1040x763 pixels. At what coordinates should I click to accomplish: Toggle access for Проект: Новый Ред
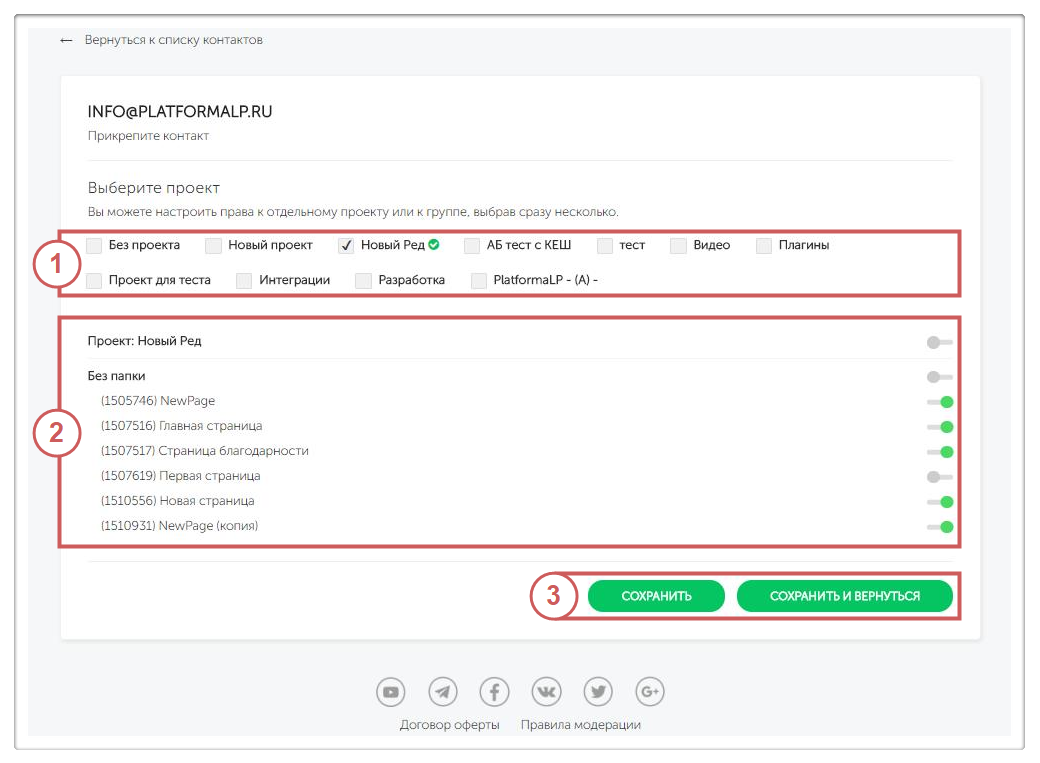(939, 342)
